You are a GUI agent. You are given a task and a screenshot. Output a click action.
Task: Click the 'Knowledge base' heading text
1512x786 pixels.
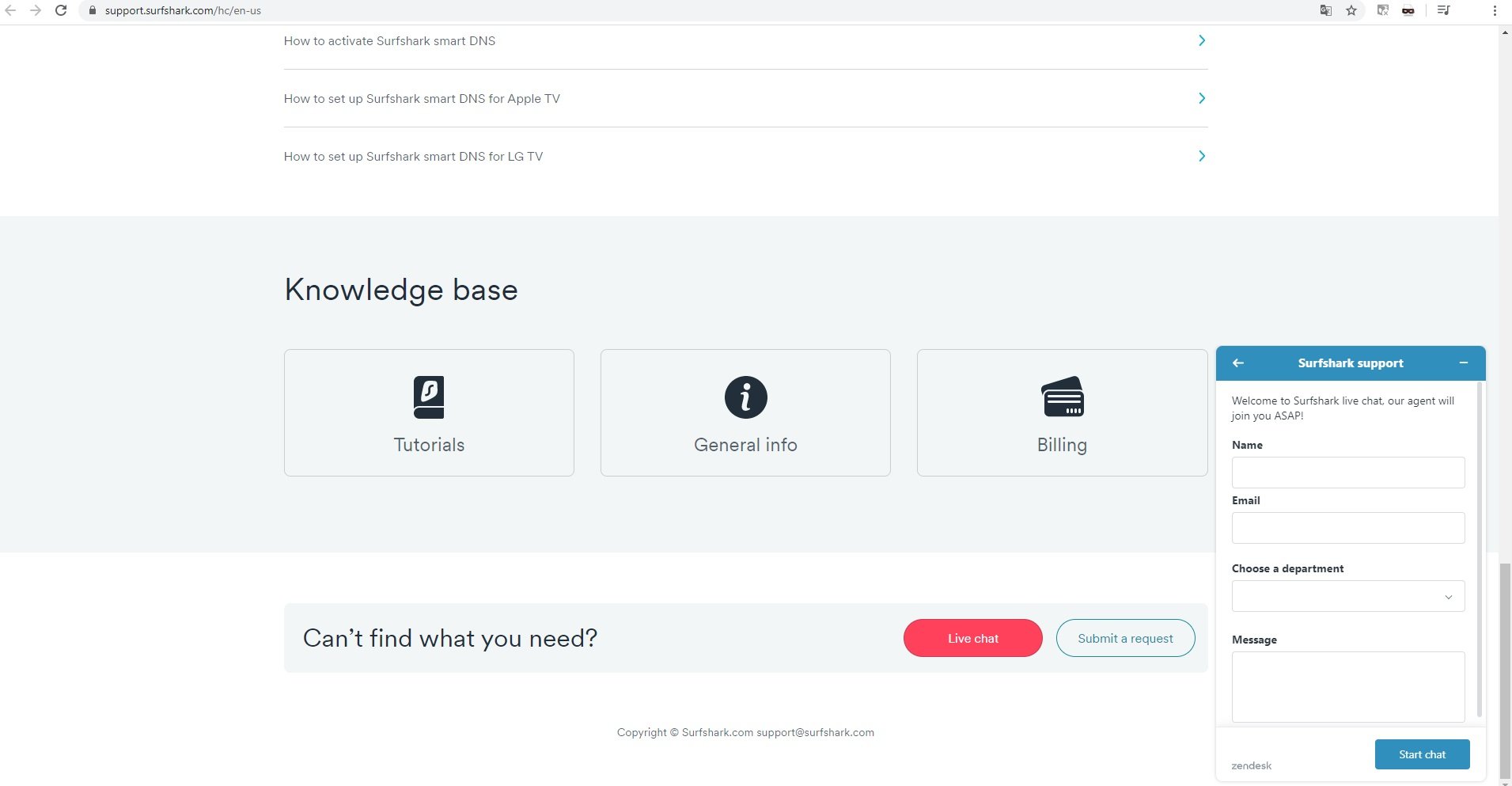(401, 290)
